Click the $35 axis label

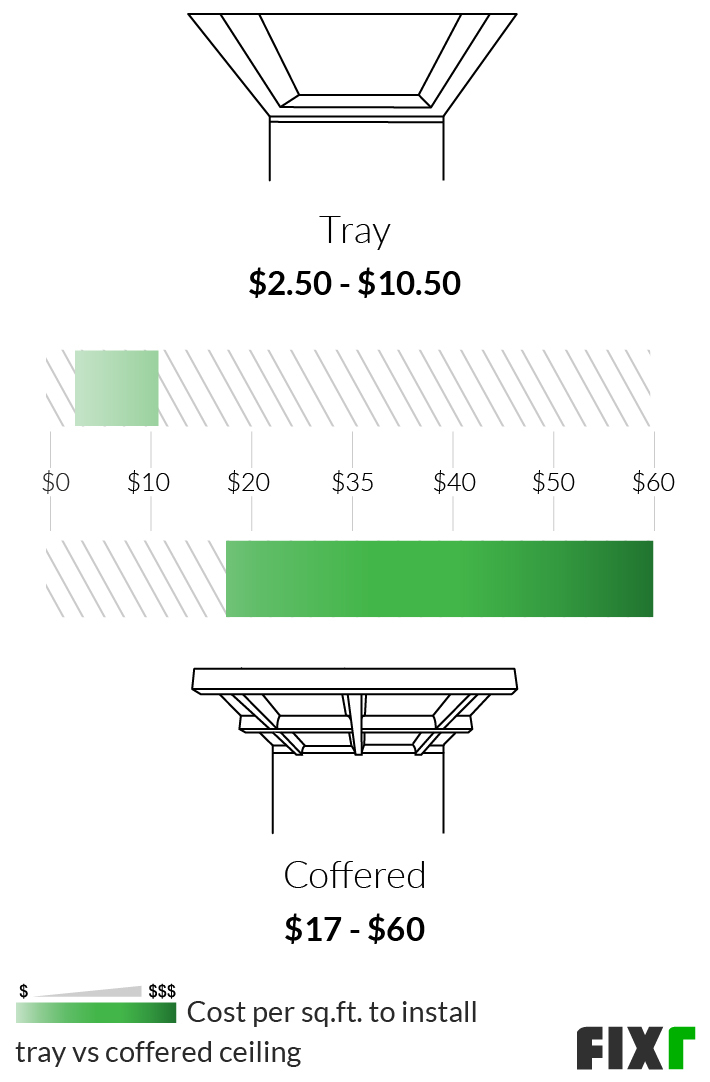click(x=353, y=482)
